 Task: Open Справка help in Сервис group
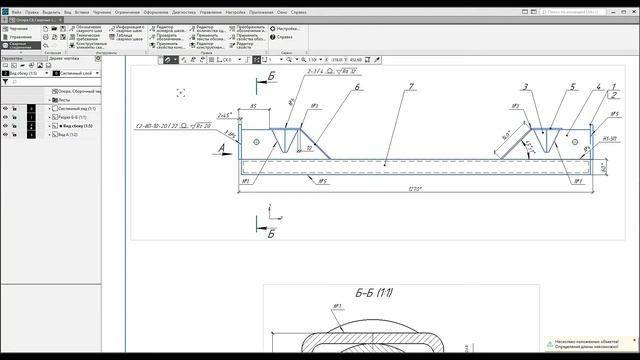coord(281,37)
